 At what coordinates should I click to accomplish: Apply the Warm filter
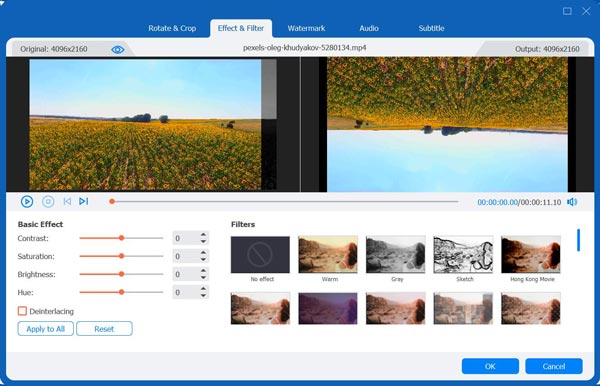328,254
